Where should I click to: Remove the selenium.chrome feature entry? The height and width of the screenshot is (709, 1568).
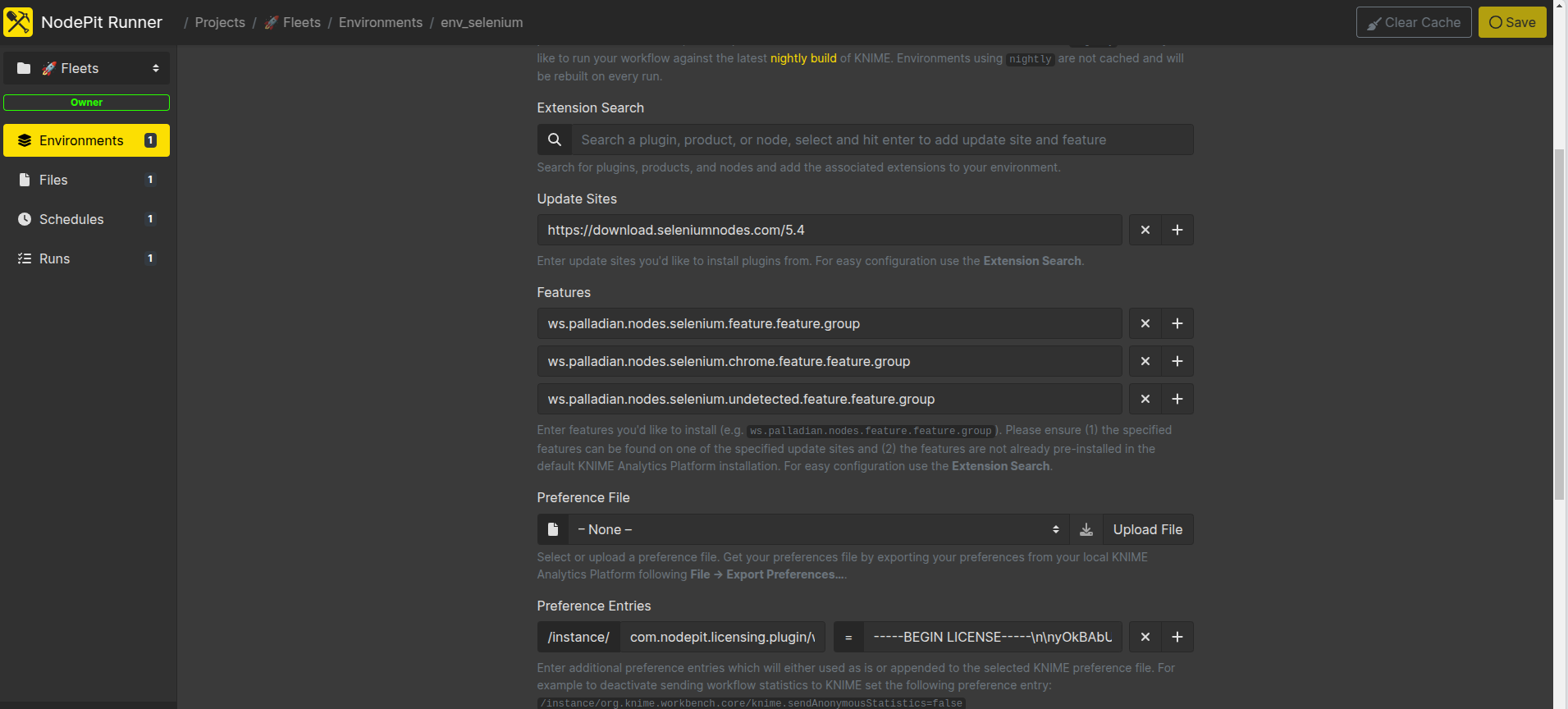pyautogui.click(x=1145, y=361)
